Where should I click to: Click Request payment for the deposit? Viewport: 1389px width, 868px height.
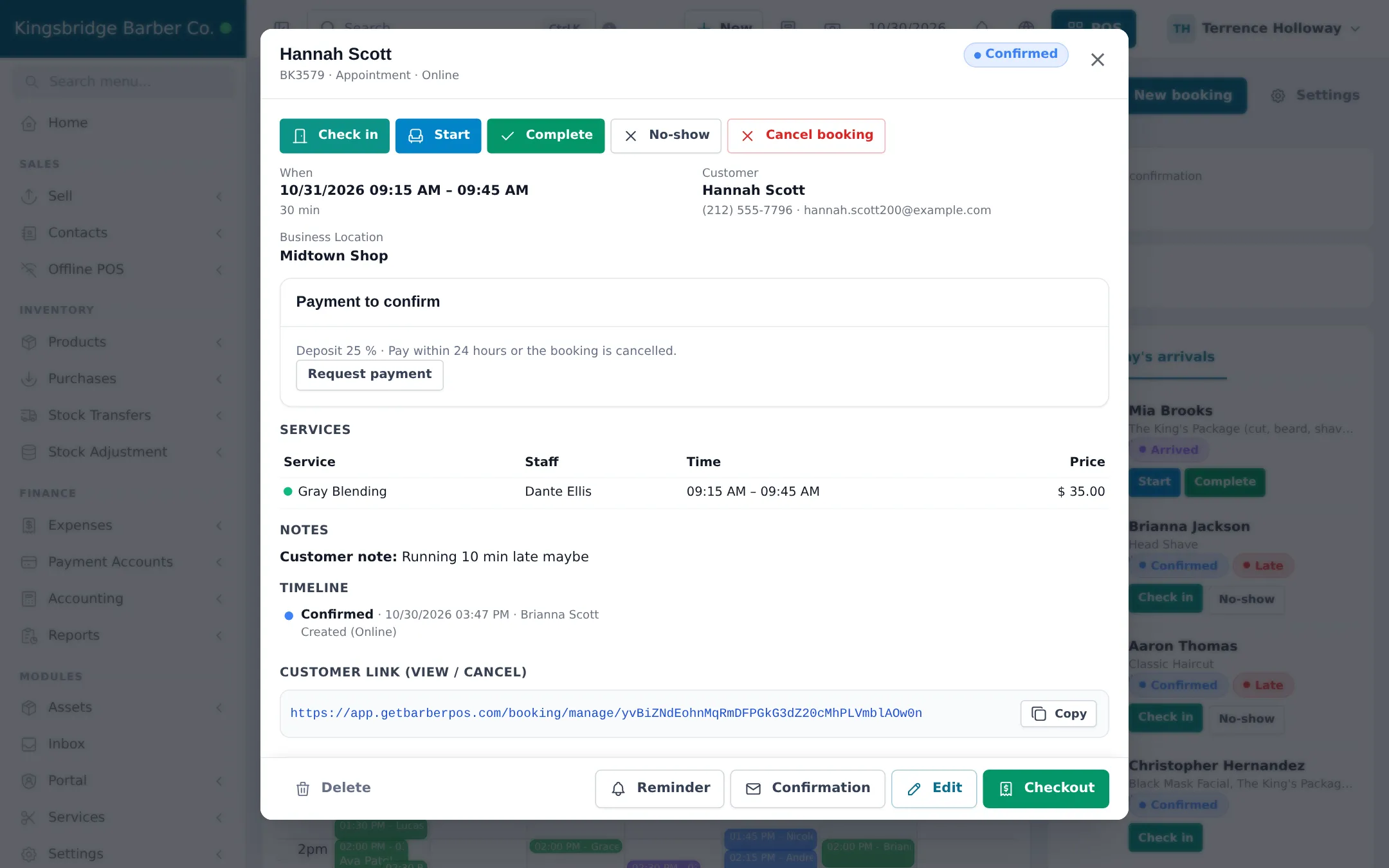pos(370,375)
